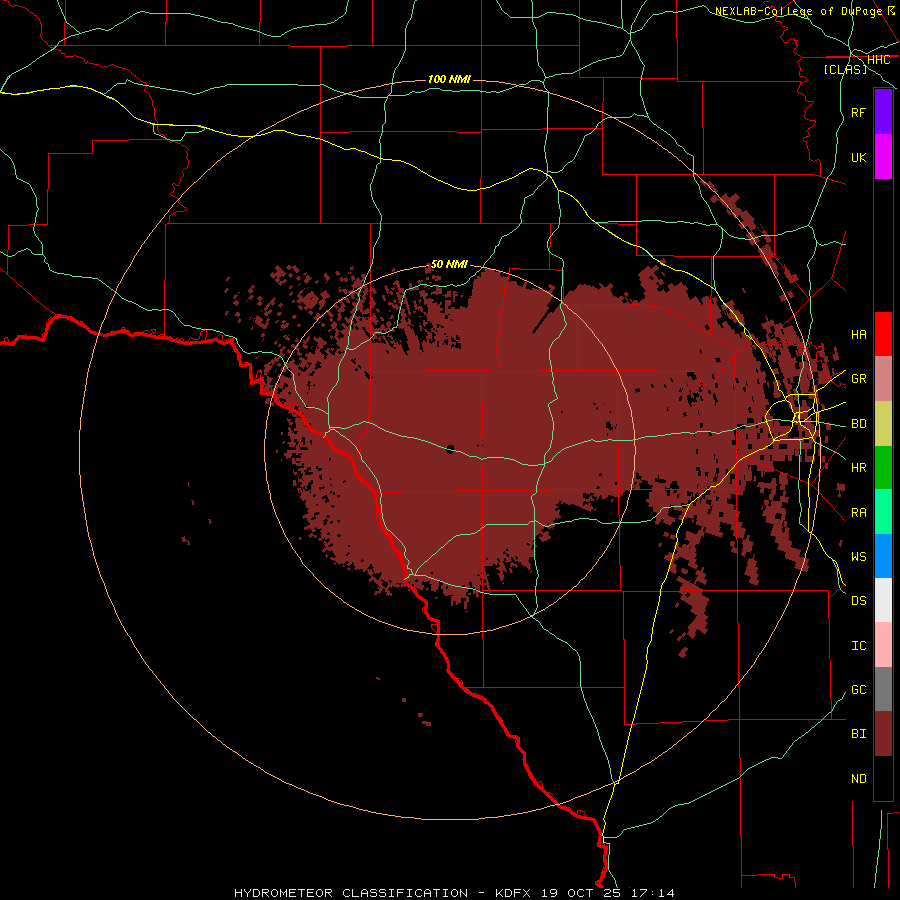Choose the brown BI legend swatch
The height and width of the screenshot is (900, 900).
pos(883,734)
